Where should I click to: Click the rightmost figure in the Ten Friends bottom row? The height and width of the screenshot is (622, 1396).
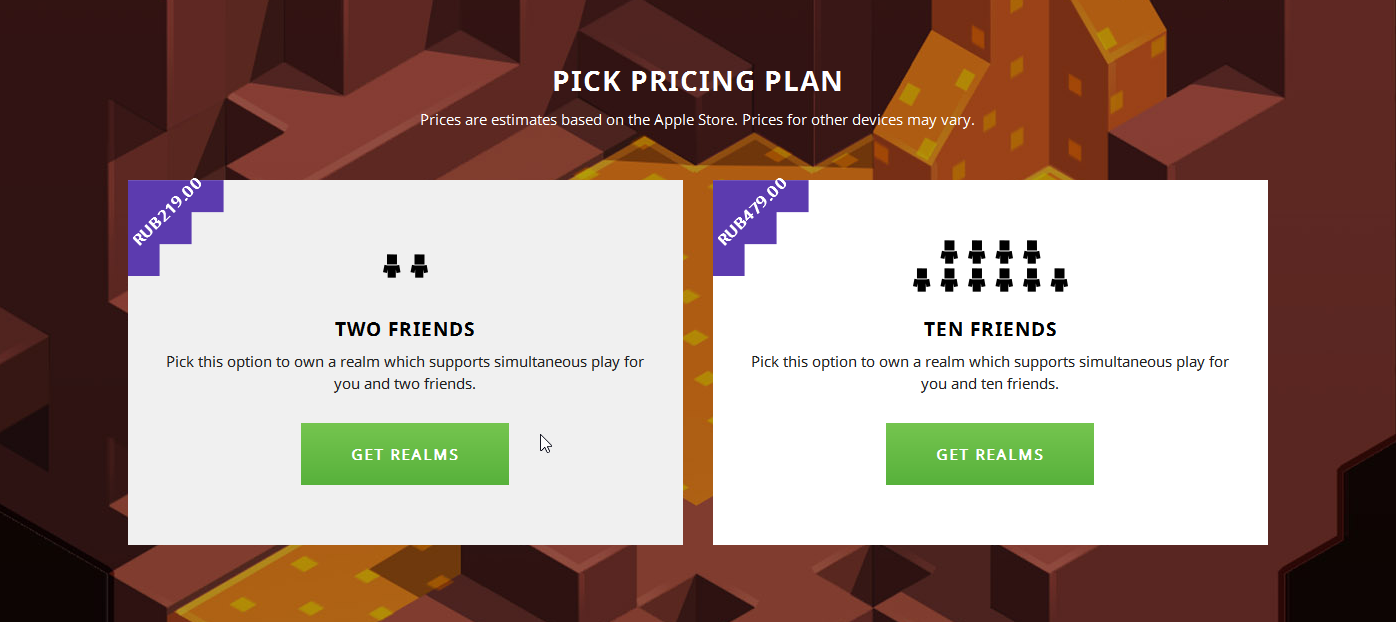tap(1059, 281)
